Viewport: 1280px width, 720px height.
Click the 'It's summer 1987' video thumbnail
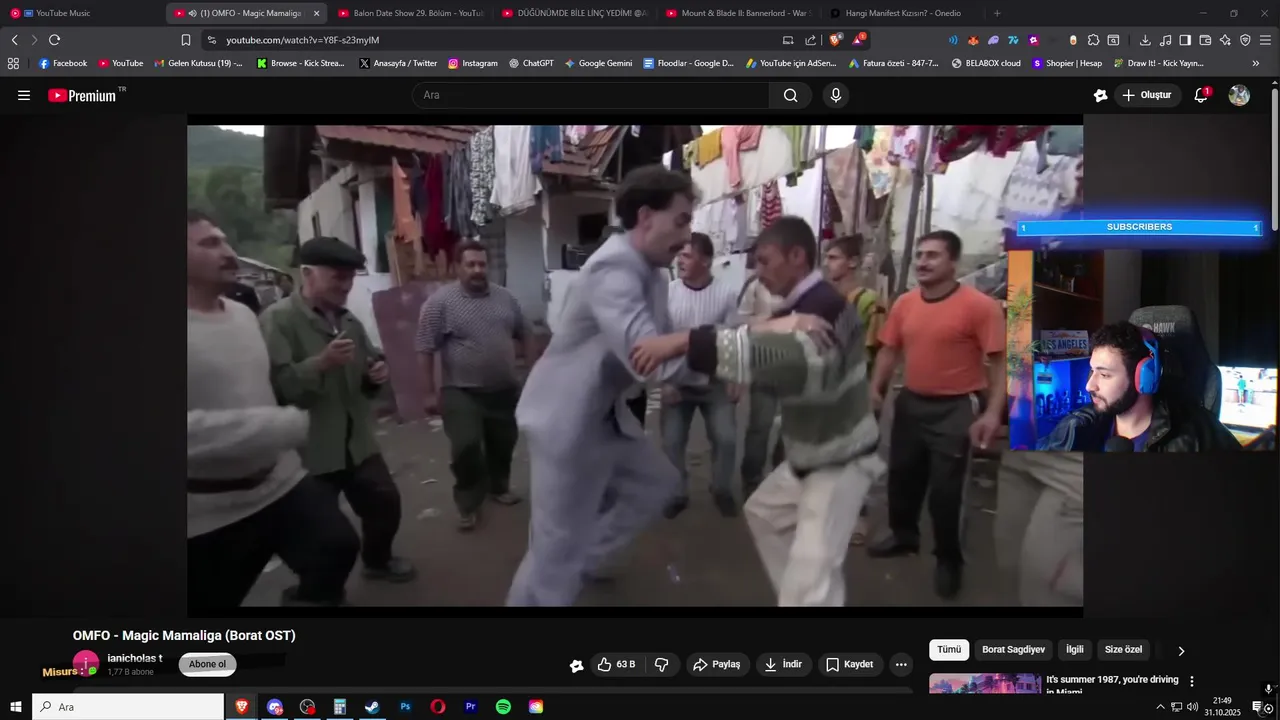click(x=985, y=684)
